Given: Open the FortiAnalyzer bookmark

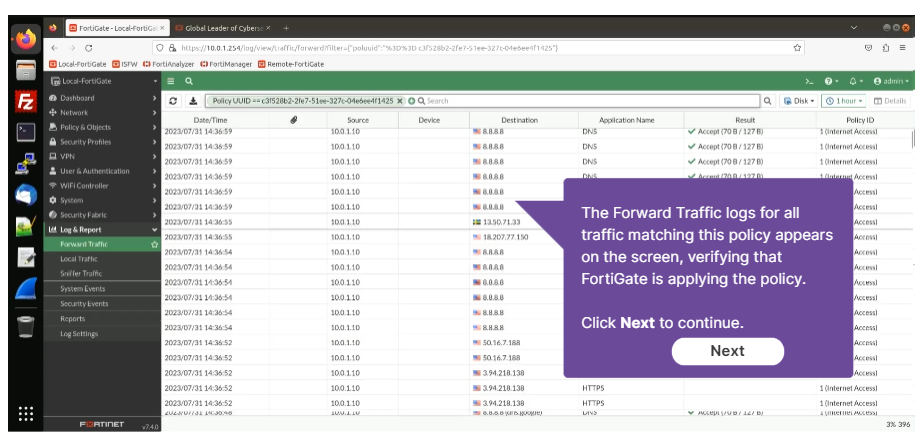Looking at the screenshot, I should point(168,64).
